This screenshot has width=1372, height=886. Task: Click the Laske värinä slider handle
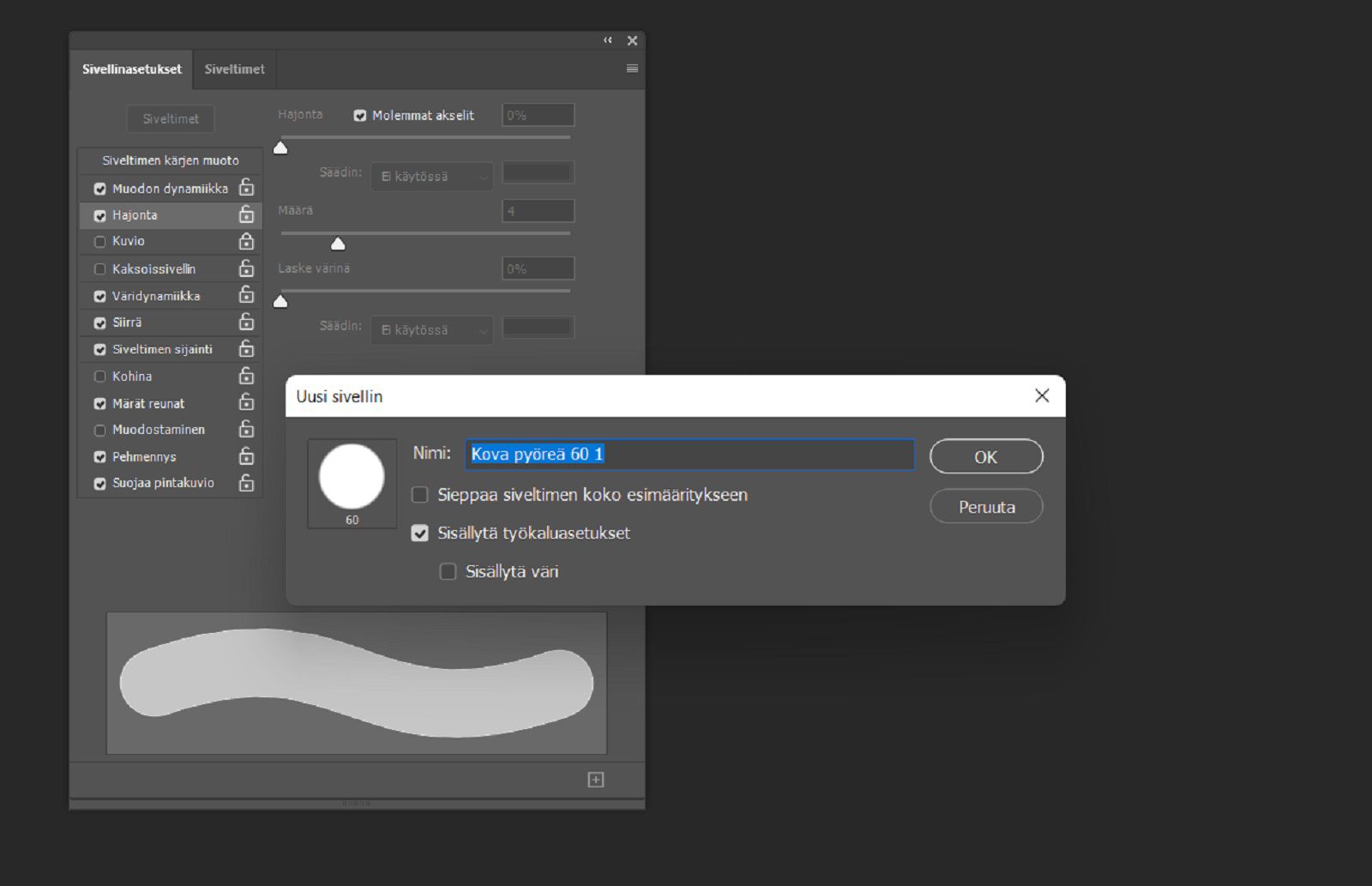[280, 301]
